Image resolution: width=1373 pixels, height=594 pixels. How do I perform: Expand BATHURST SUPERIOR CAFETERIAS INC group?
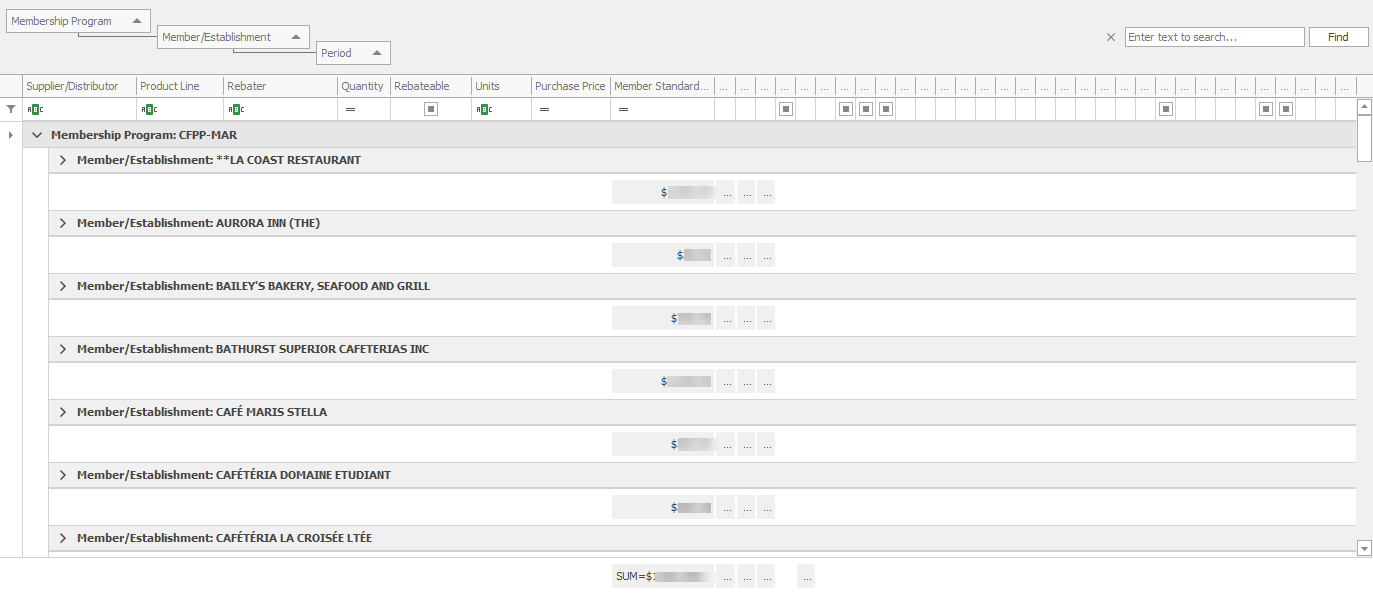[63, 349]
